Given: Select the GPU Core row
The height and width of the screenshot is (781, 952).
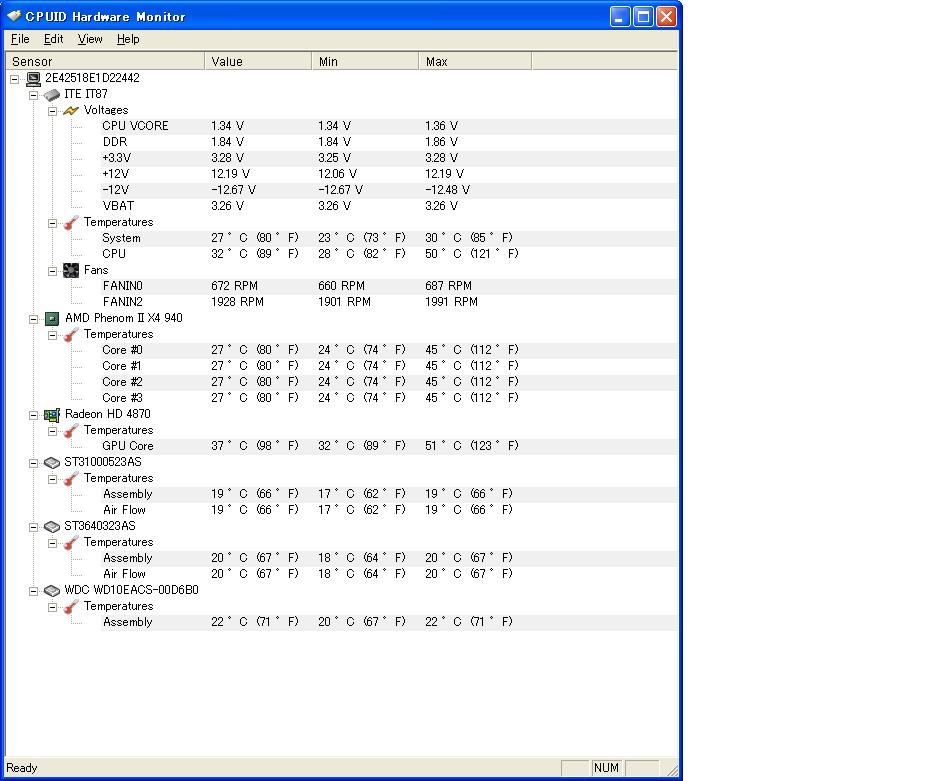Looking at the screenshot, I should point(389,446).
